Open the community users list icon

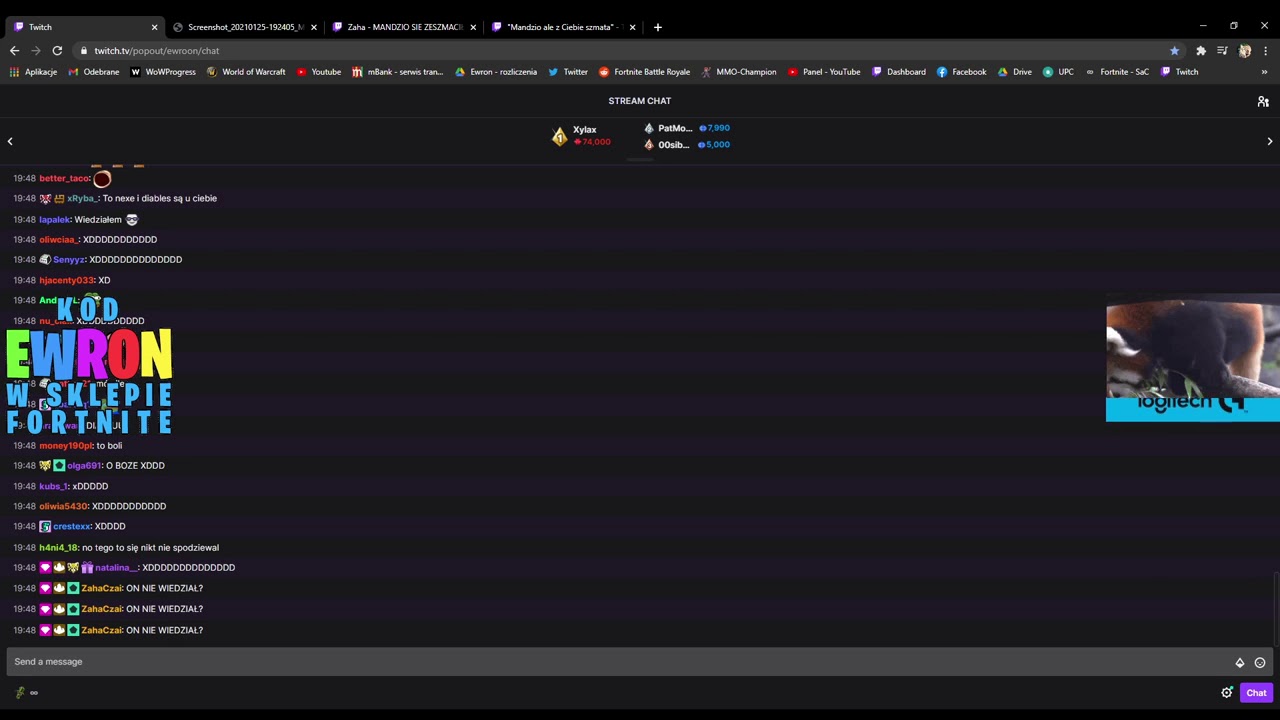1263,101
